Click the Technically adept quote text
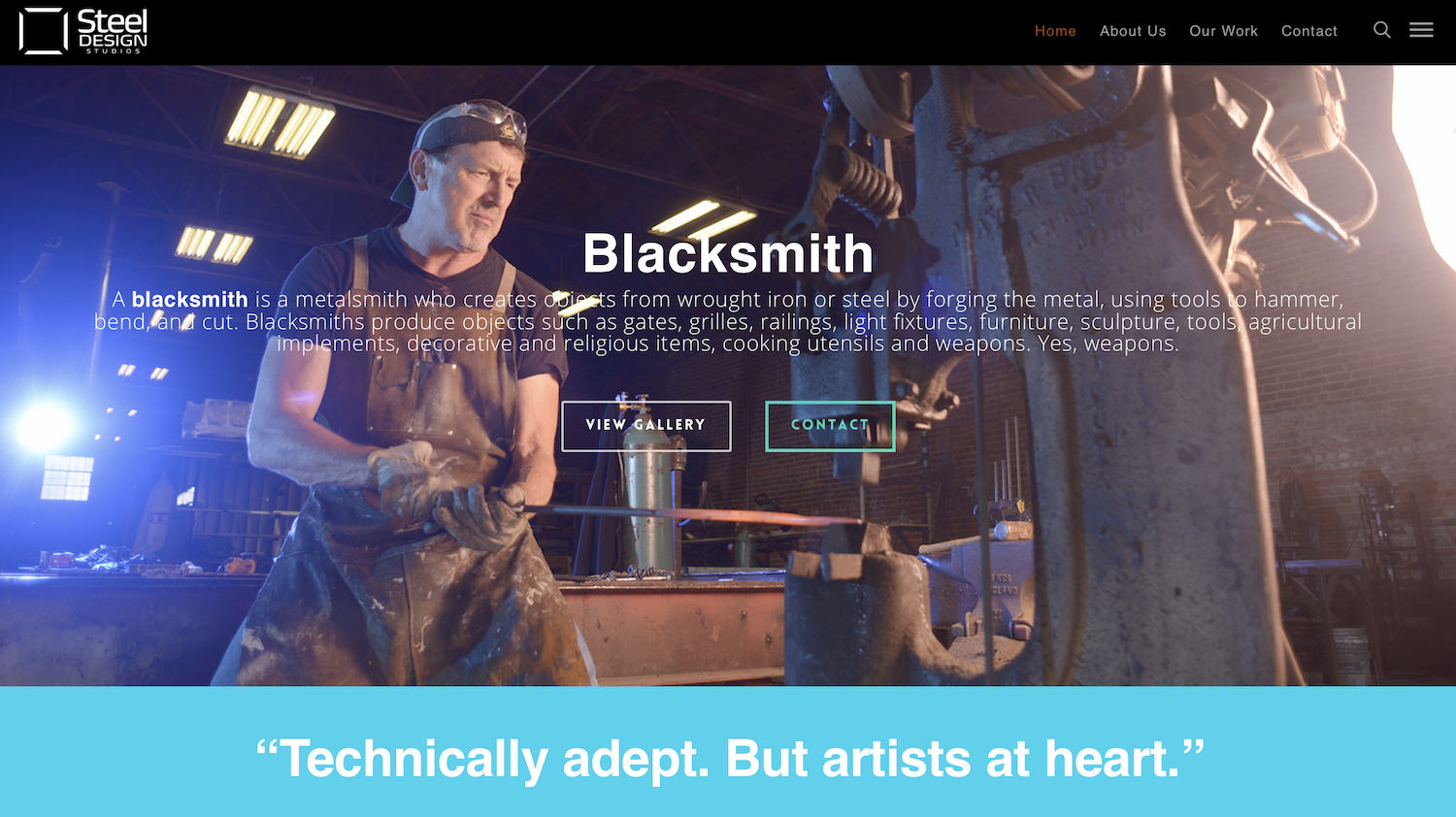Image resolution: width=1456 pixels, height=817 pixels. pos(729,759)
